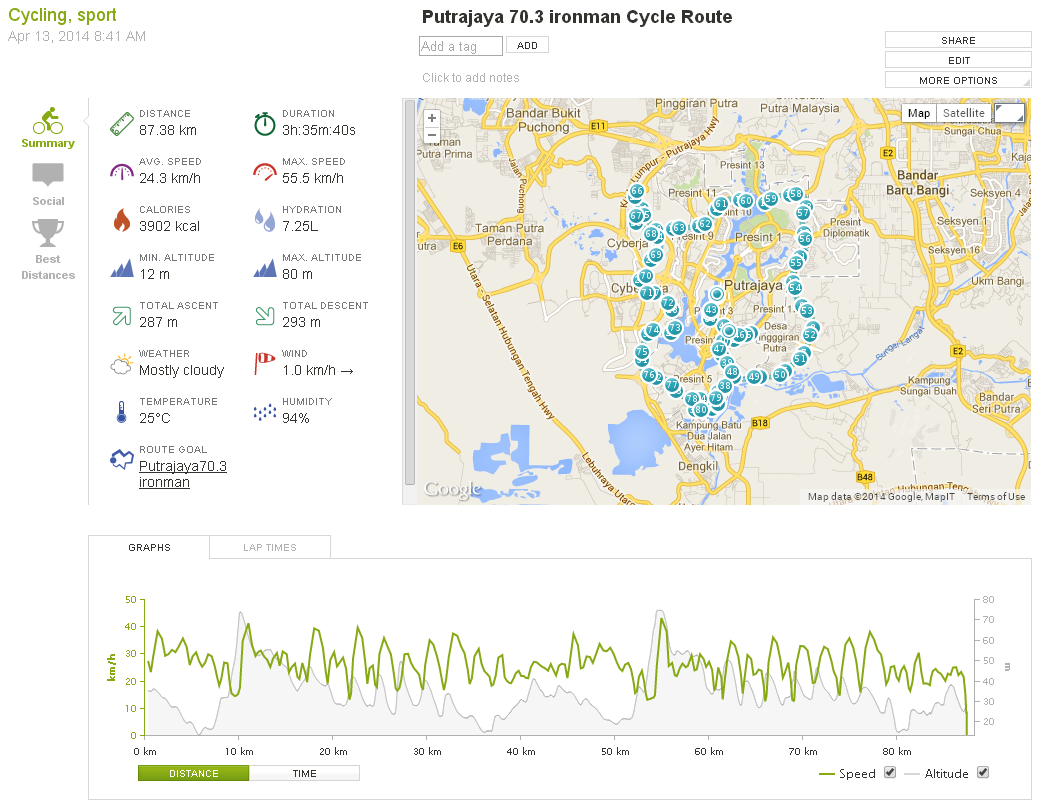The width and height of the screenshot is (1038, 803).
Task: Click the map zoom in plus button
Action: 432,117
